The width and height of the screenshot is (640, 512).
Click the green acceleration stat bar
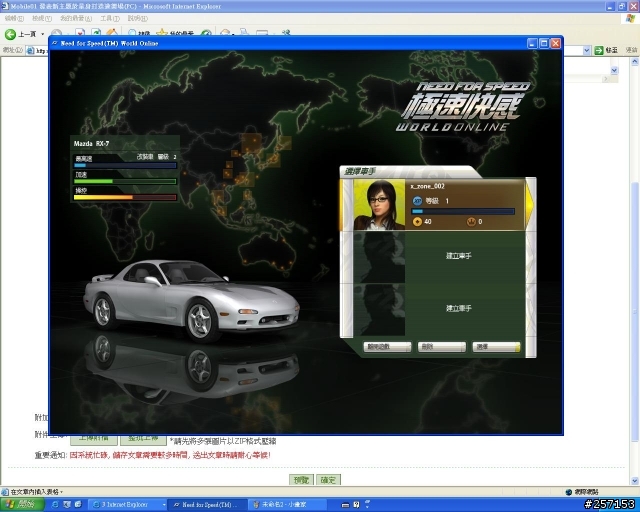(125, 181)
